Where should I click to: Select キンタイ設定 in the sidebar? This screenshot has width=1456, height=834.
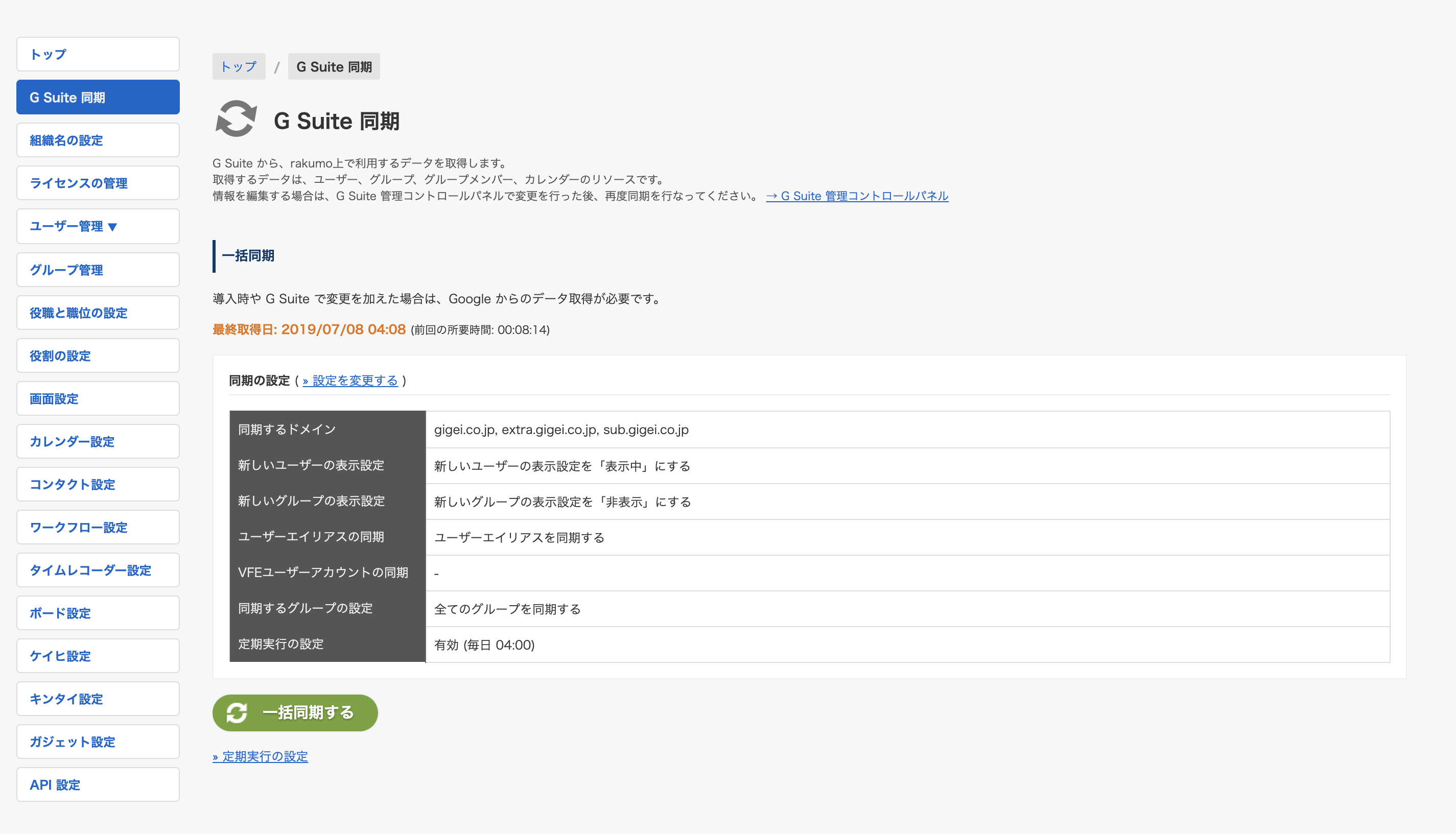[x=98, y=699]
